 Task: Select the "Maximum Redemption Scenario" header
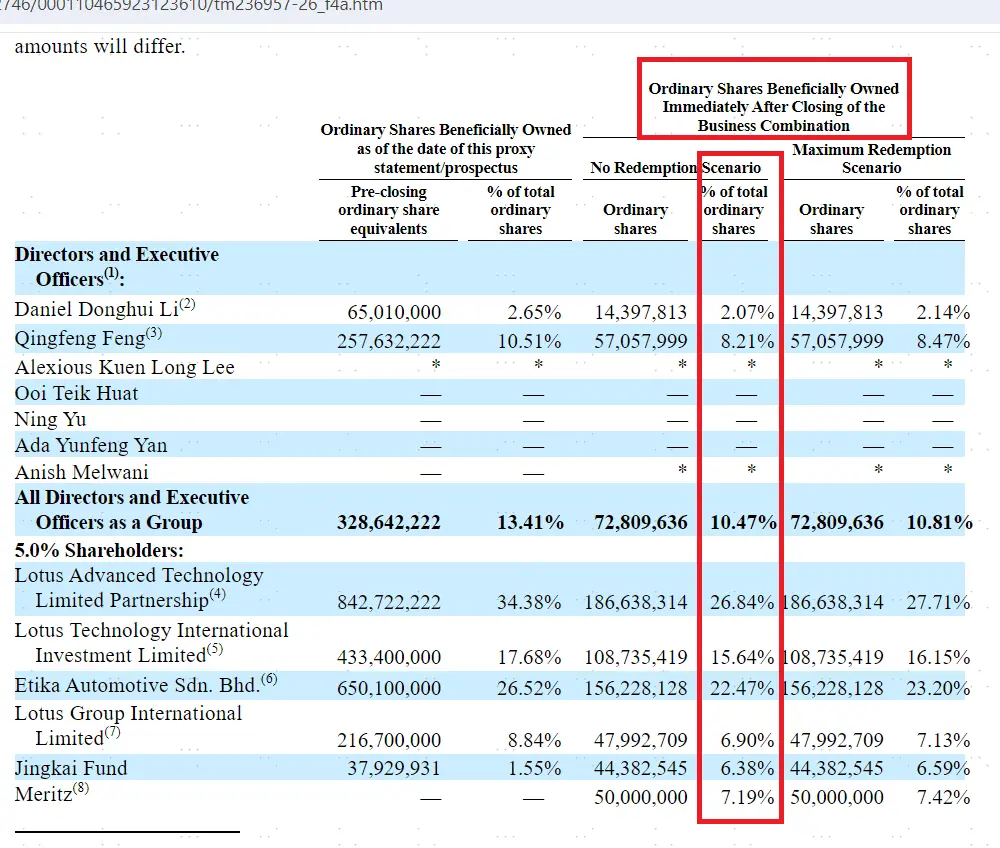tap(871, 158)
